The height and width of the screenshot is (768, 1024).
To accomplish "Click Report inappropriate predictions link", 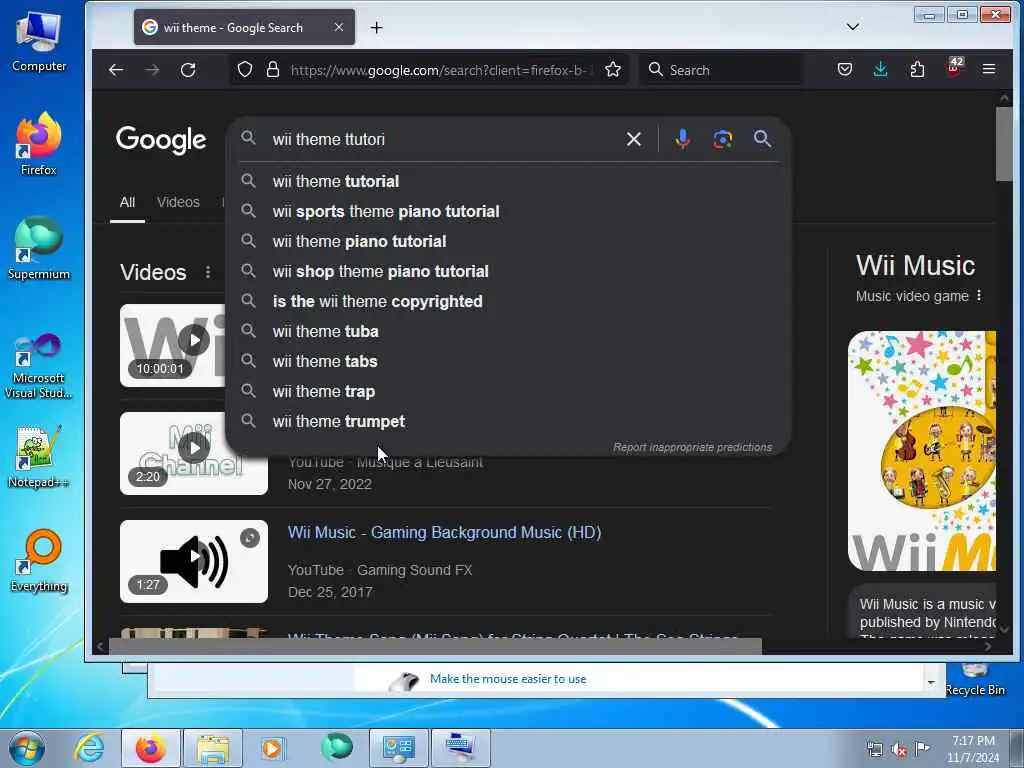I will [x=692, y=447].
